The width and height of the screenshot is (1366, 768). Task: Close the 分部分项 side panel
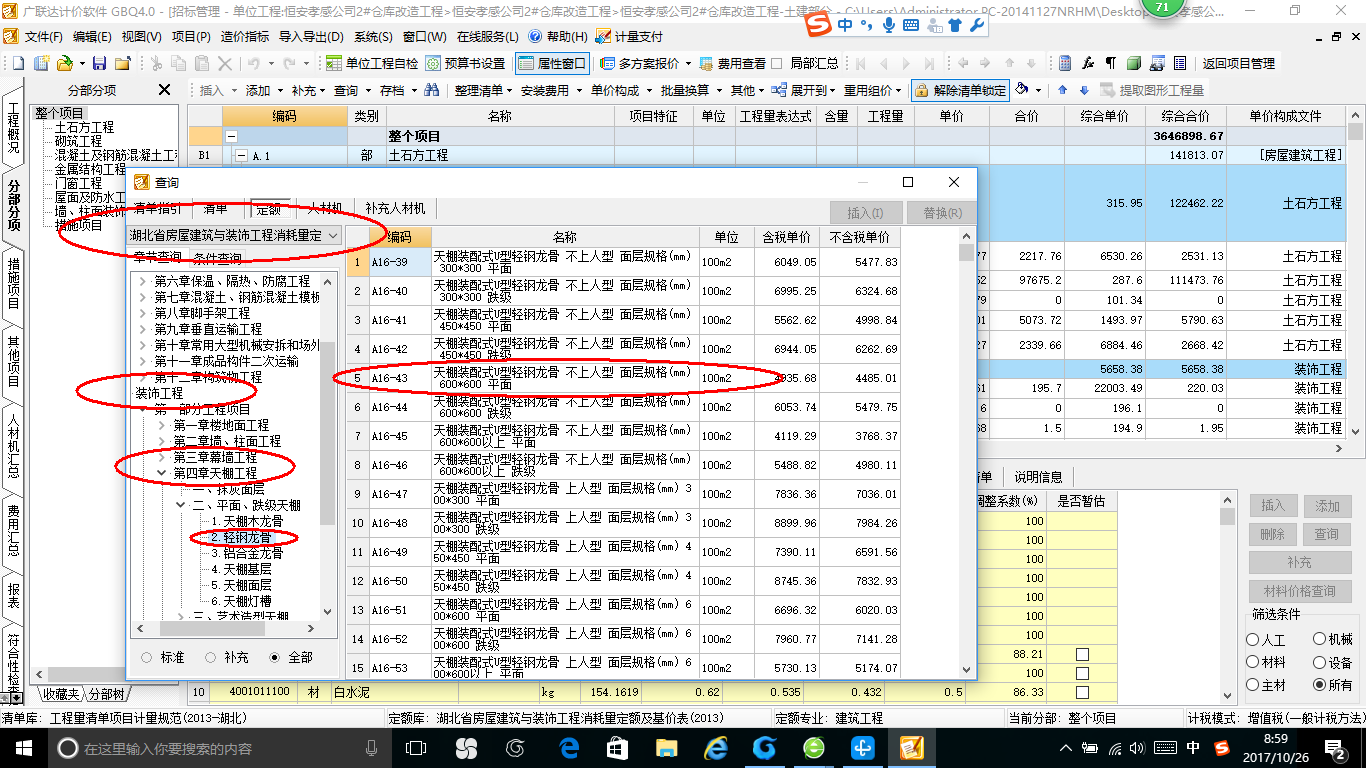165,90
